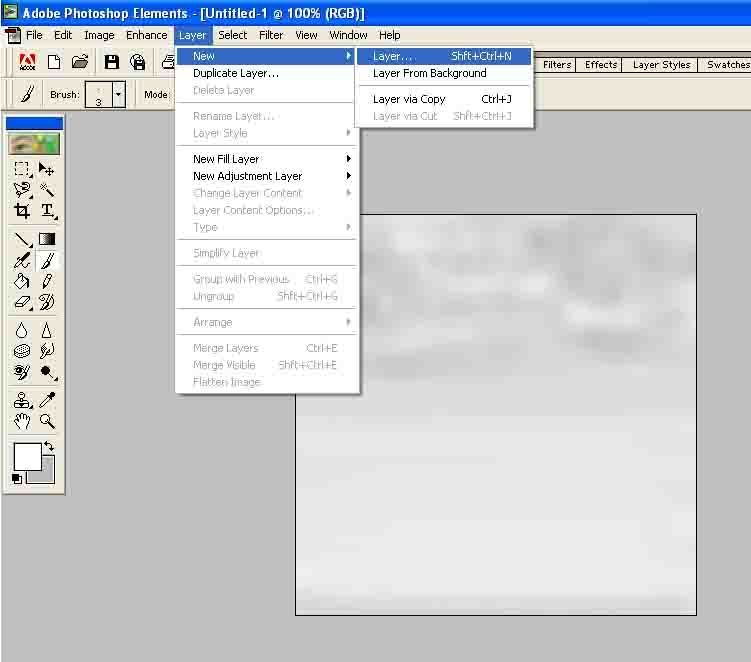Screen dimensions: 751x662
Task: Click Duplicate Layer... menu entry
Action: [x=236, y=73]
